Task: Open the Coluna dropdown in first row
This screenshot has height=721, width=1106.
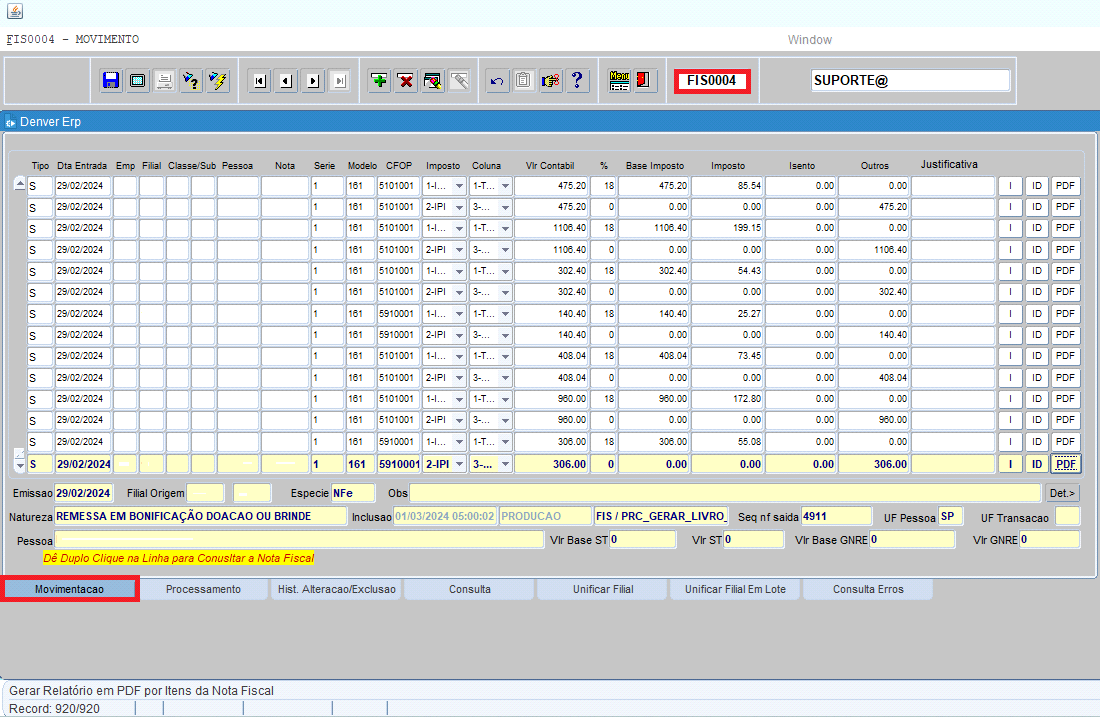Action: pyautogui.click(x=505, y=186)
